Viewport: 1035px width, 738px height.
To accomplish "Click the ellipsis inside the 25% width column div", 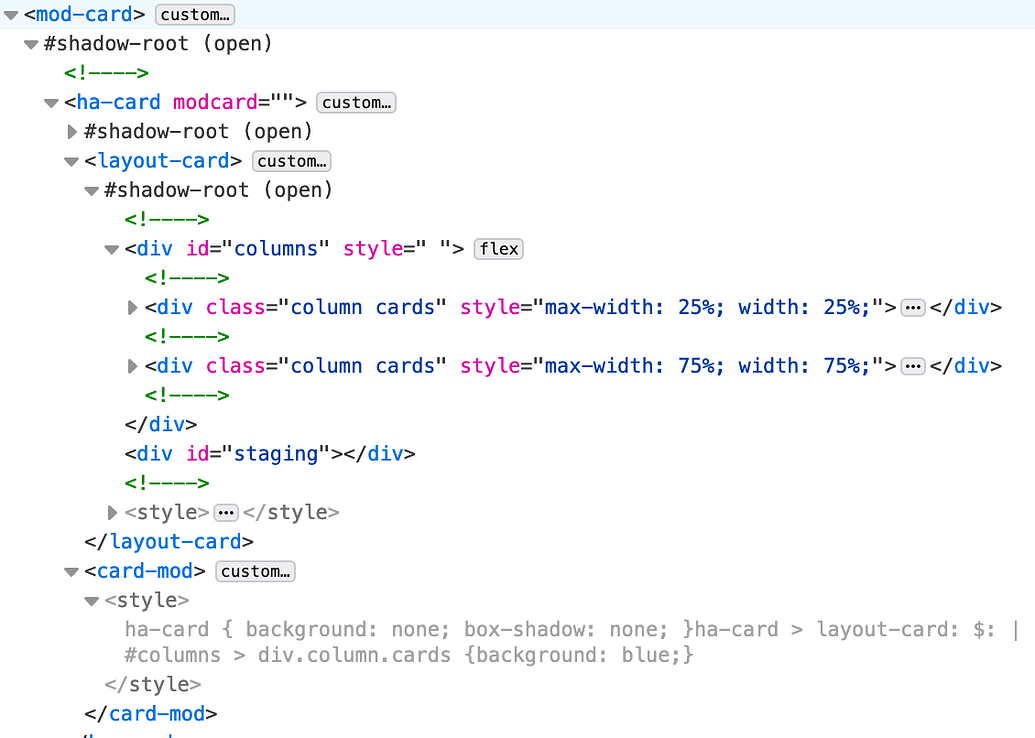I will [913, 307].
